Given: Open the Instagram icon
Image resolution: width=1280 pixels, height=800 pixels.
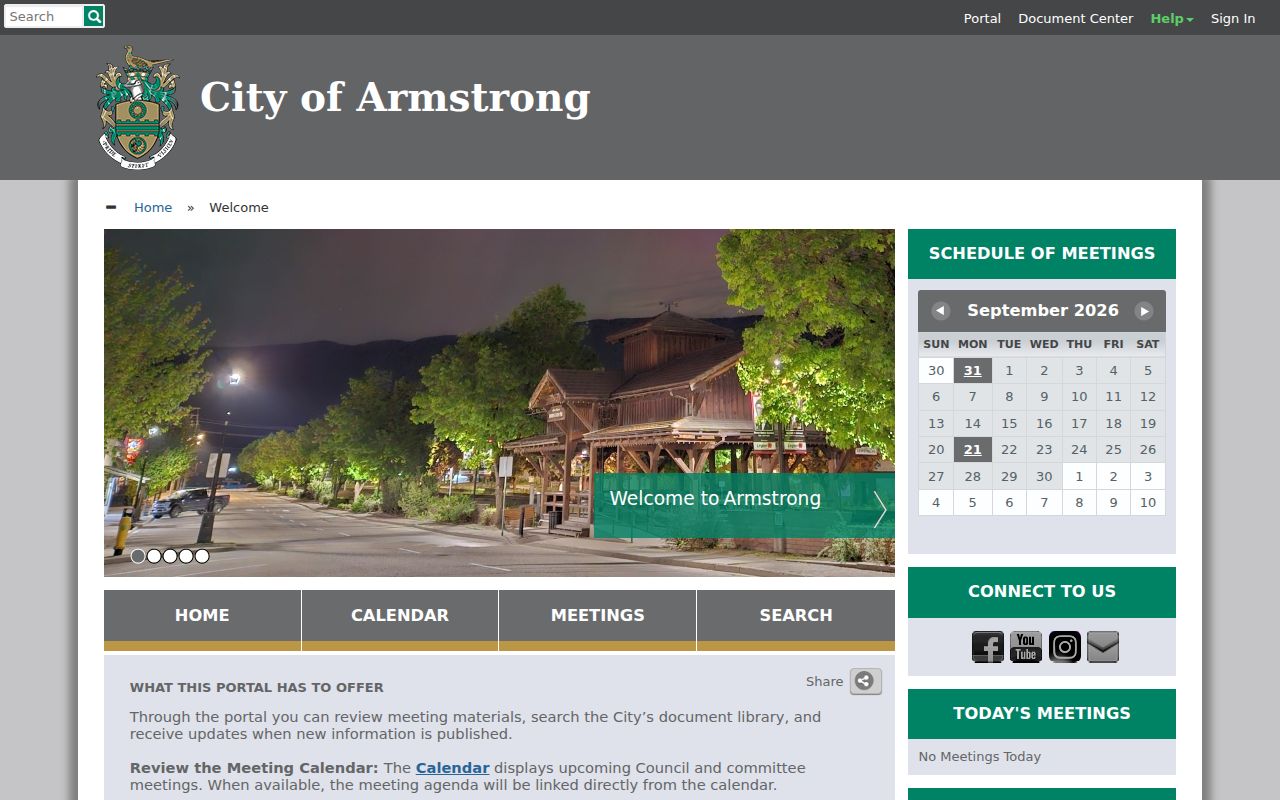Looking at the screenshot, I should (1064, 647).
